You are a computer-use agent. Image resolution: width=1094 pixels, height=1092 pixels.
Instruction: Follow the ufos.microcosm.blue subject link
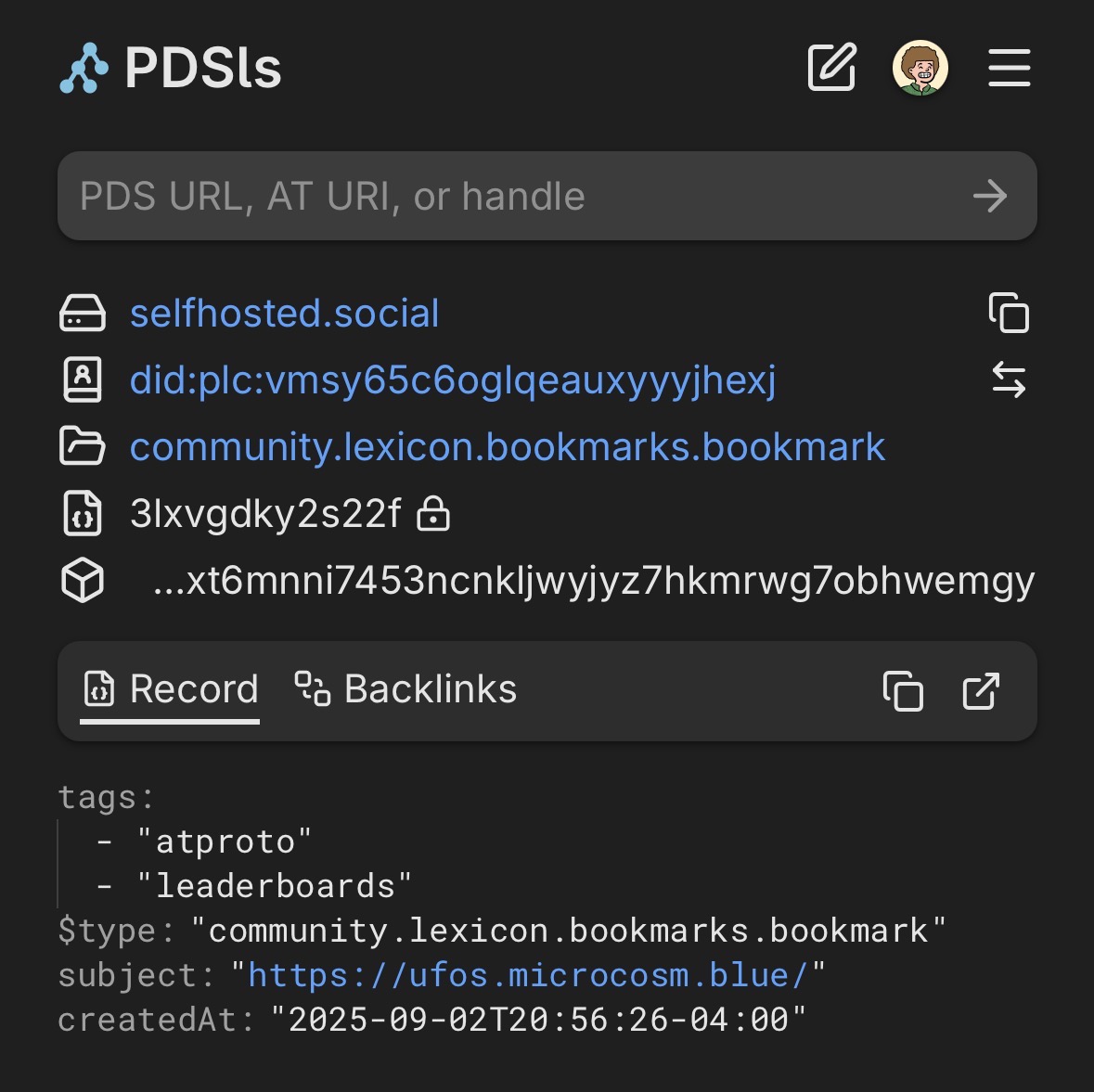click(x=528, y=975)
